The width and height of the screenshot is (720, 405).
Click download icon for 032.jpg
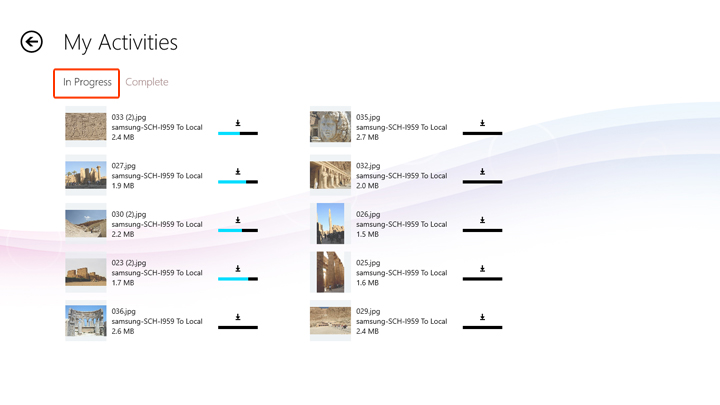coord(482,172)
